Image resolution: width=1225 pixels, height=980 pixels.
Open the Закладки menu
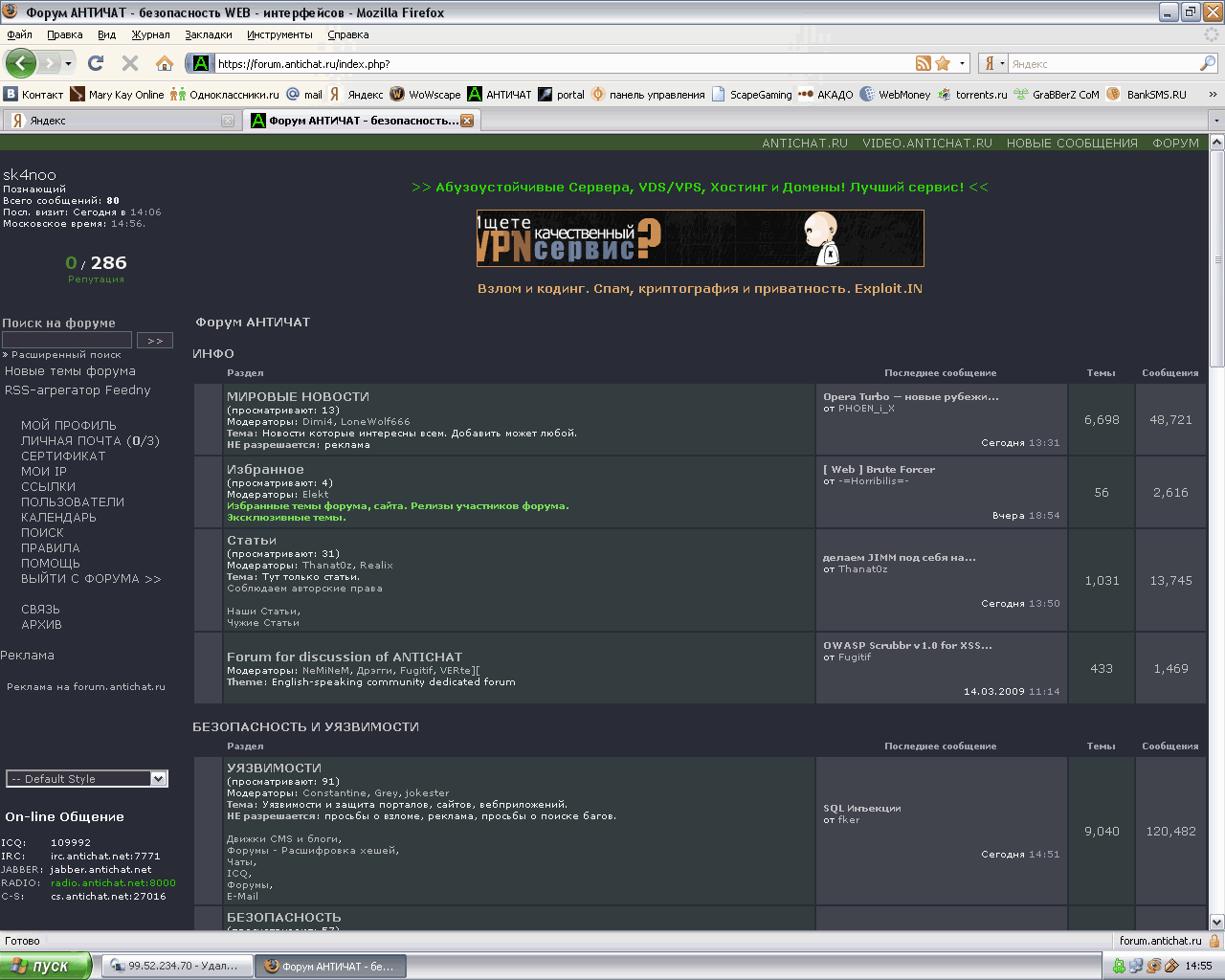(209, 34)
